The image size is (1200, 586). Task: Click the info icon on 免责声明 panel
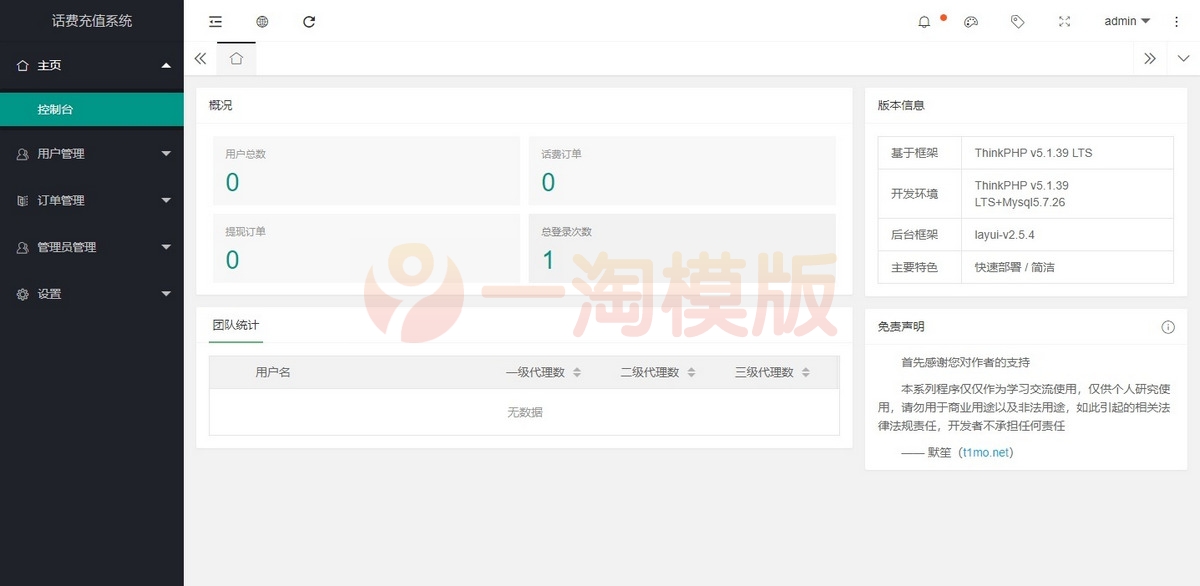[x=1168, y=327]
